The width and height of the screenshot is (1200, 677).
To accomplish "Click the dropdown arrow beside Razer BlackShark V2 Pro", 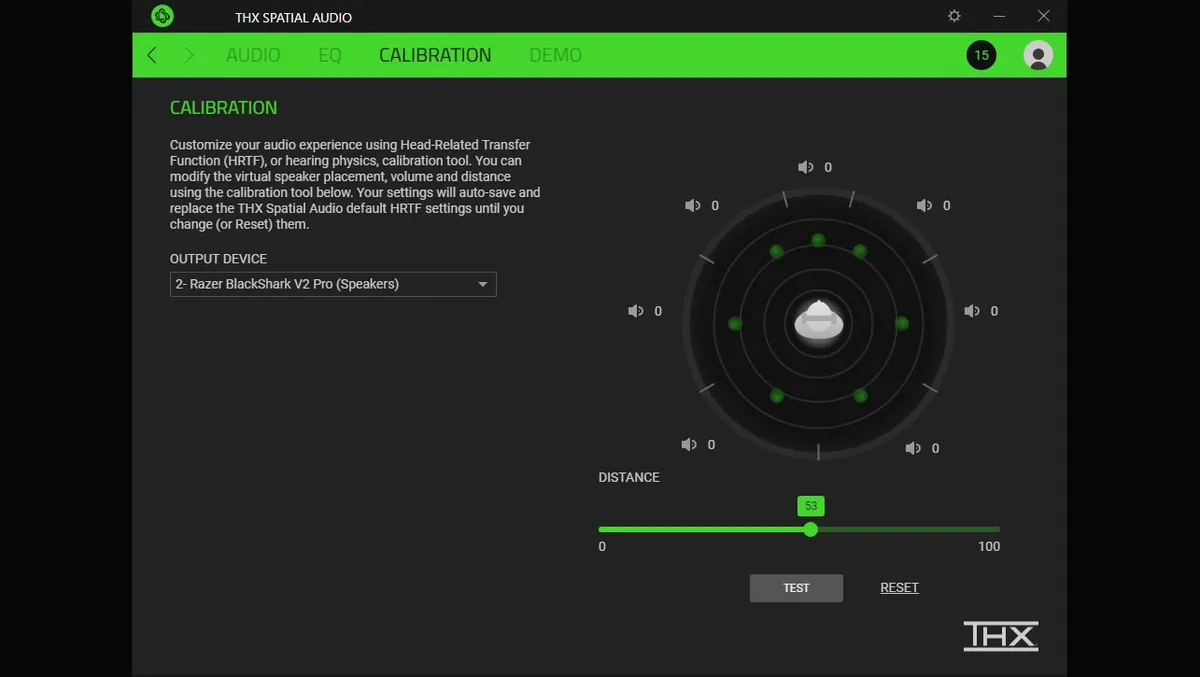I will point(483,284).
